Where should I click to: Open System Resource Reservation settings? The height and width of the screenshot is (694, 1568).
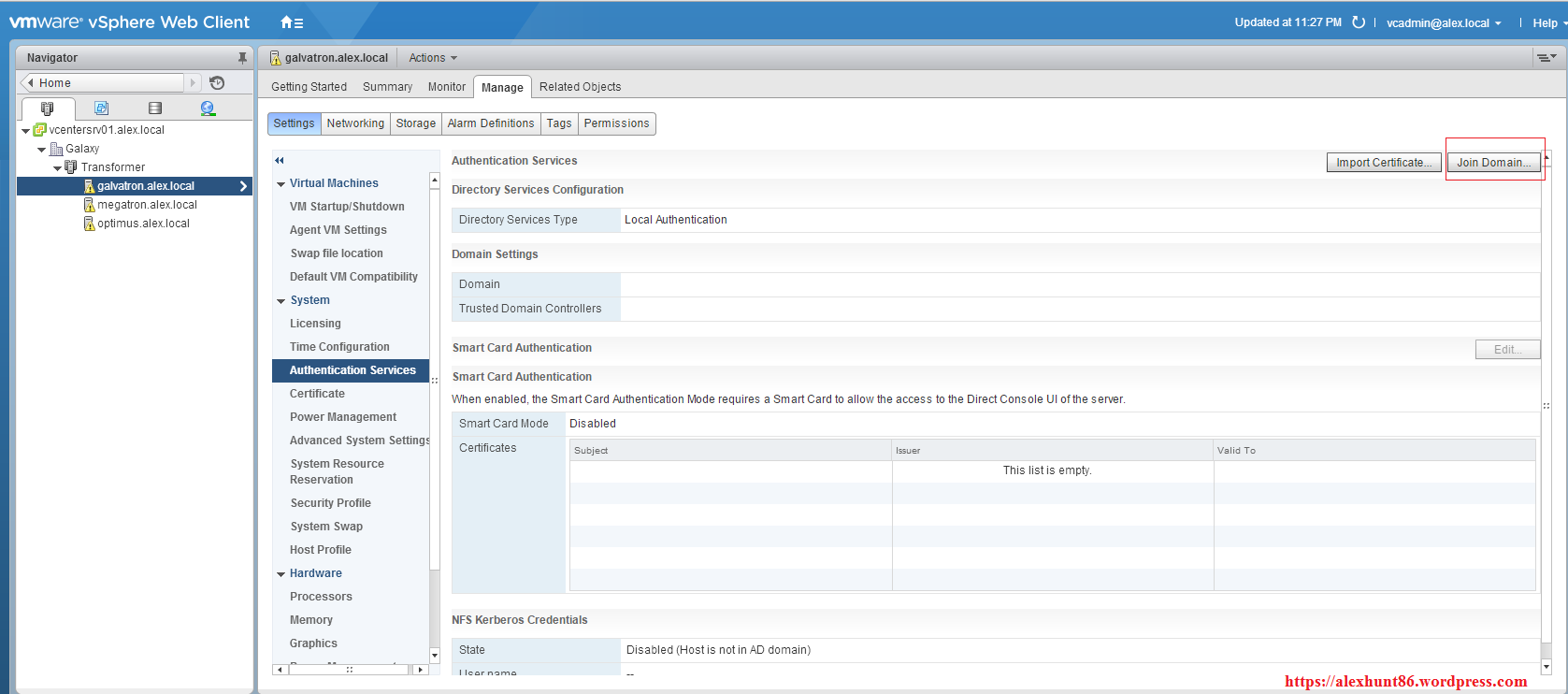click(x=337, y=471)
